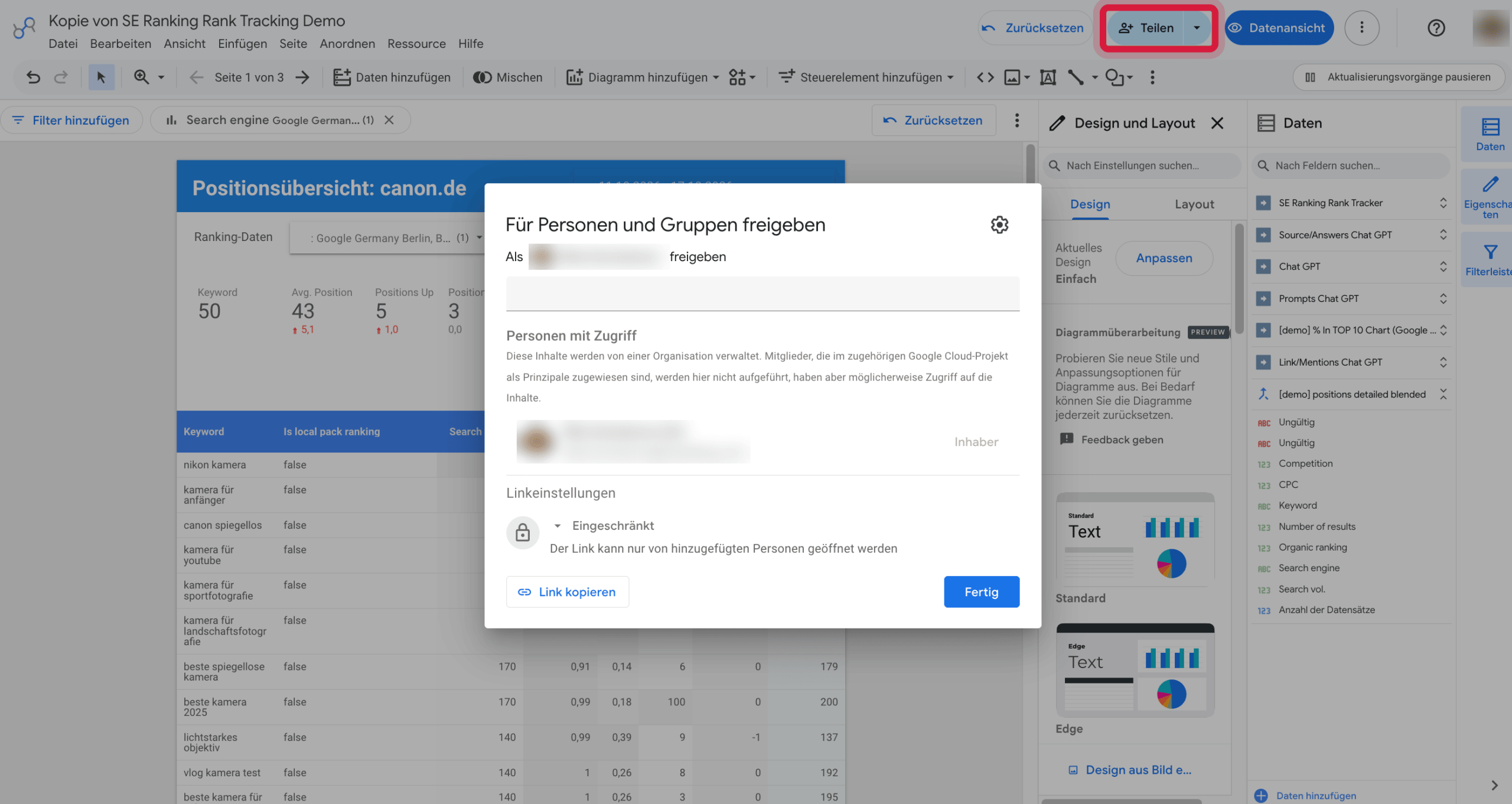Click Feedback geben link
This screenshot has height=804, width=1512.
1112,440
